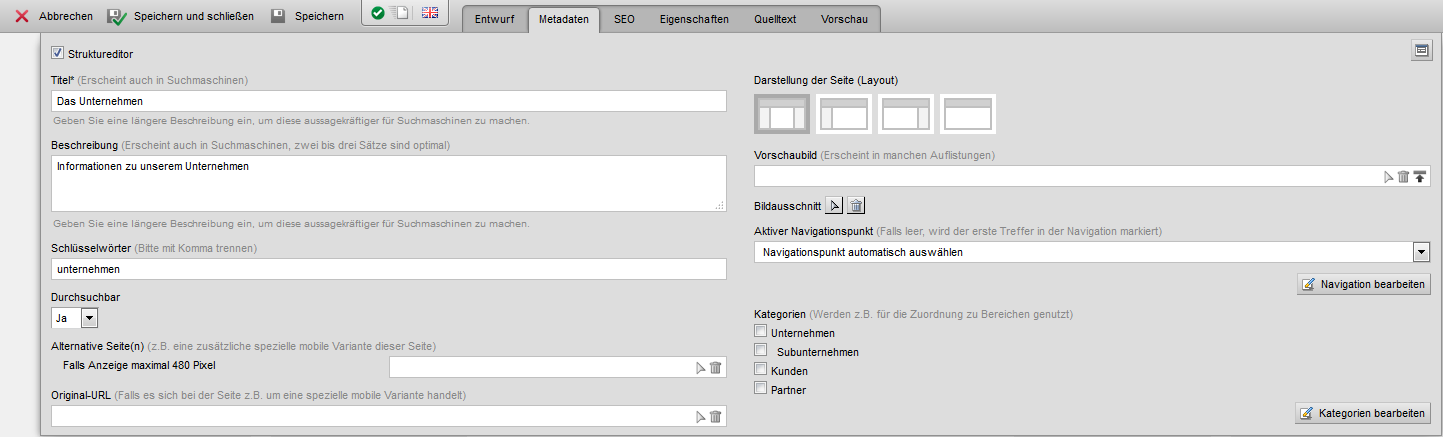Enable the Unternehmen category checkbox
The width and height of the screenshot is (1443, 437).
coord(761,331)
